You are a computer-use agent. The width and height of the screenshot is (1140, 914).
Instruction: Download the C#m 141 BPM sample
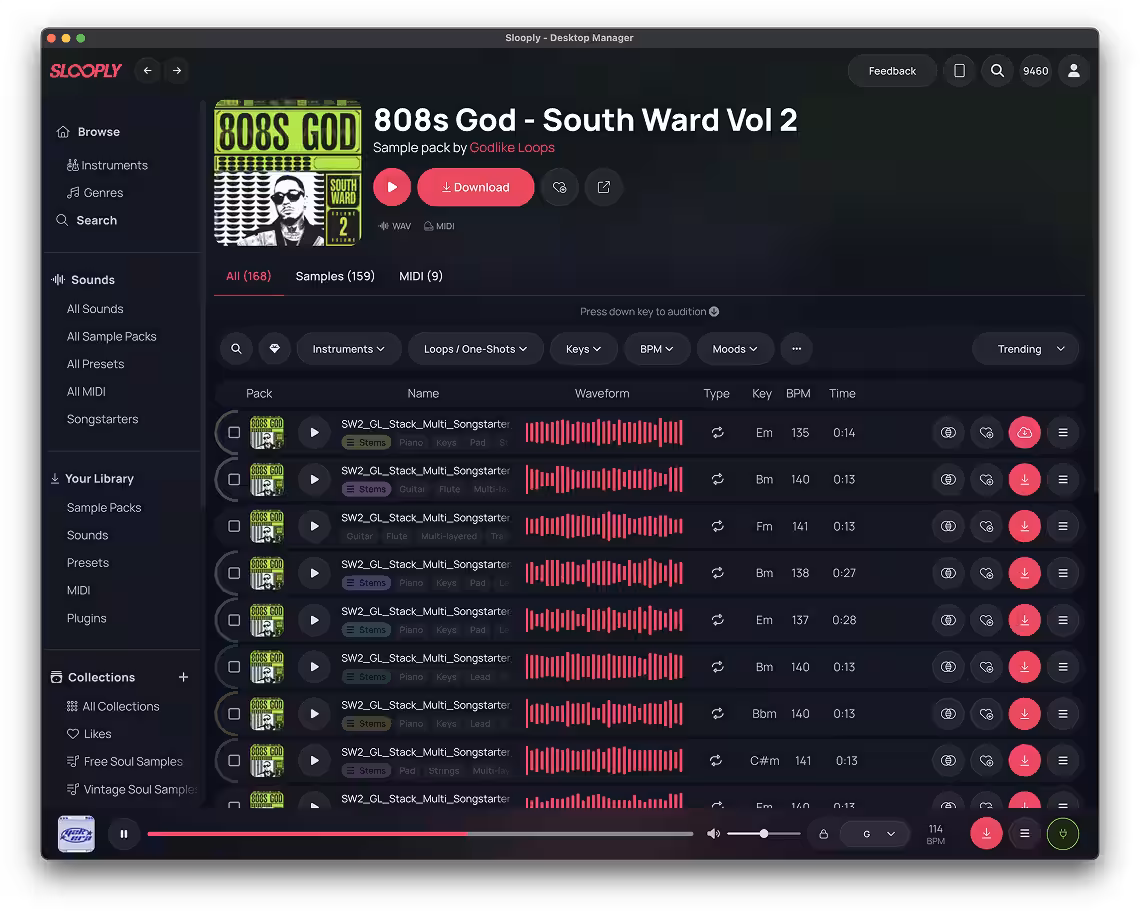coord(1024,761)
